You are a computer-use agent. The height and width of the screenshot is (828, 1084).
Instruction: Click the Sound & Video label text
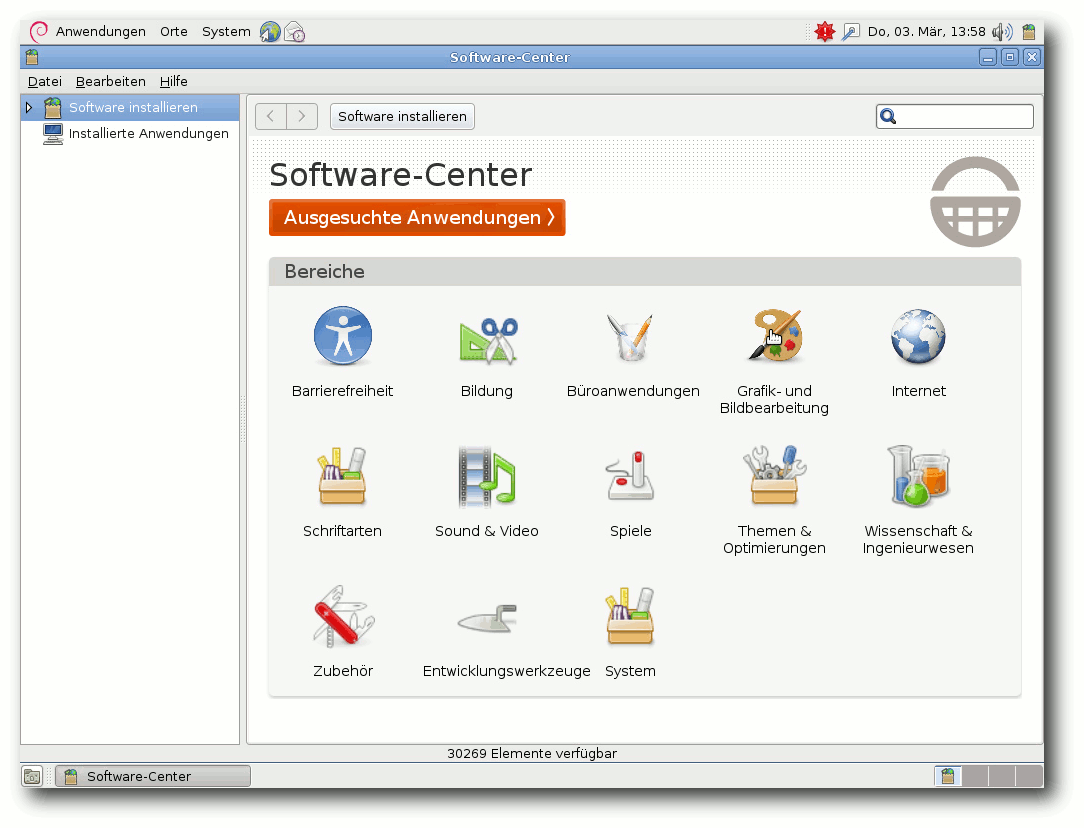click(487, 531)
